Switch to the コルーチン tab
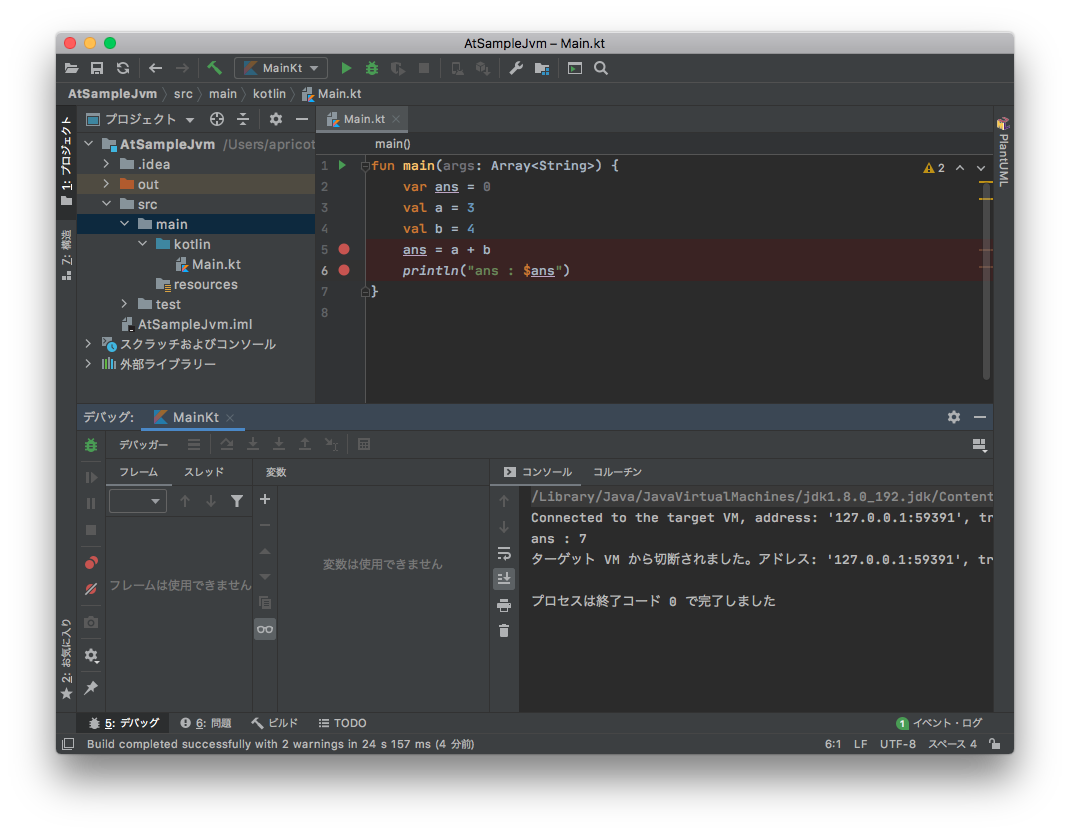This screenshot has height=834, width=1070. pos(617,472)
